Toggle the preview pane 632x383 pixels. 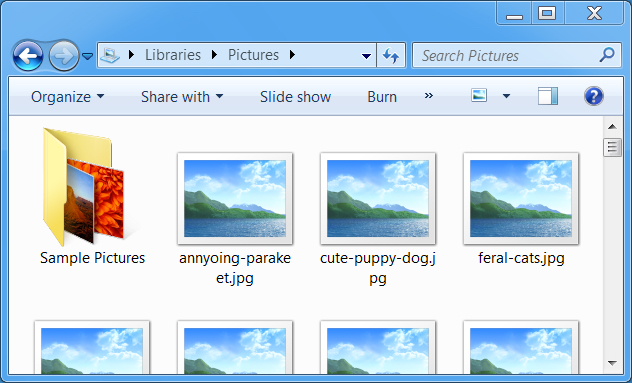pyautogui.click(x=548, y=96)
